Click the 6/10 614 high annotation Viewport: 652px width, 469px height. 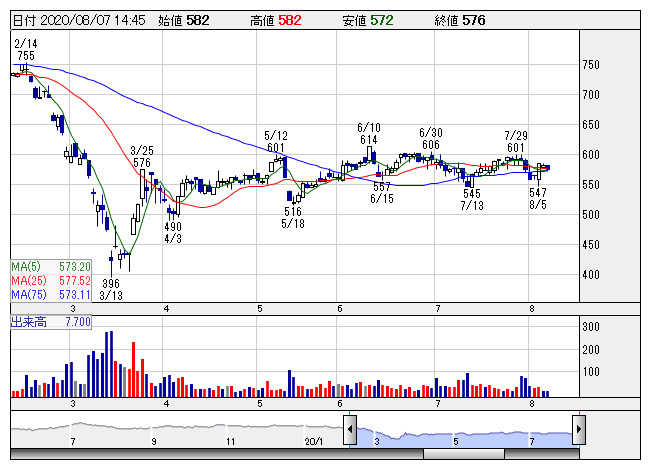pyautogui.click(x=369, y=133)
